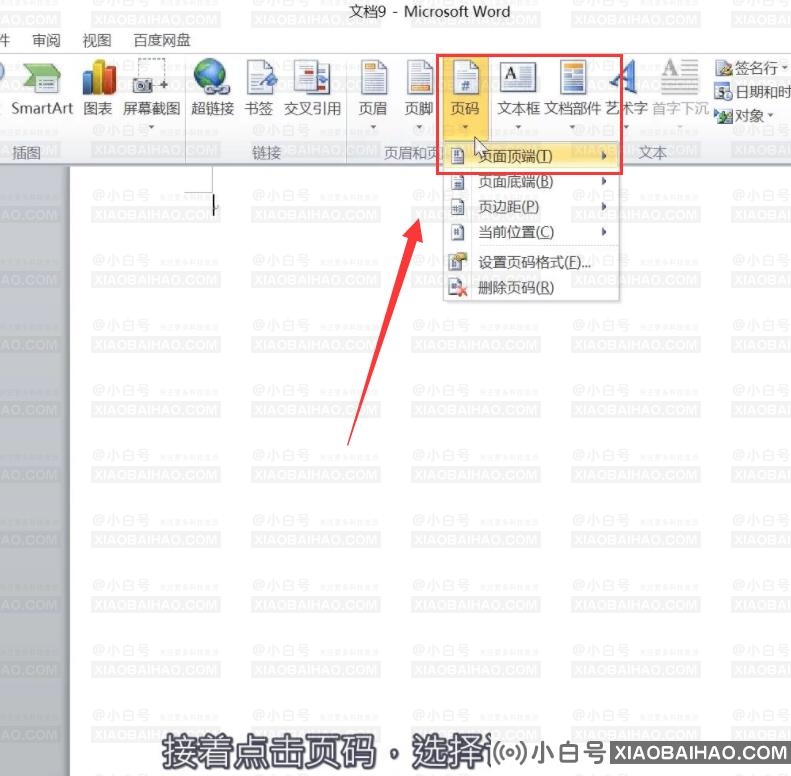Click the 删除页码 menu item icon
The height and width of the screenshot is (776, 791).
click(x=458, y=288)
